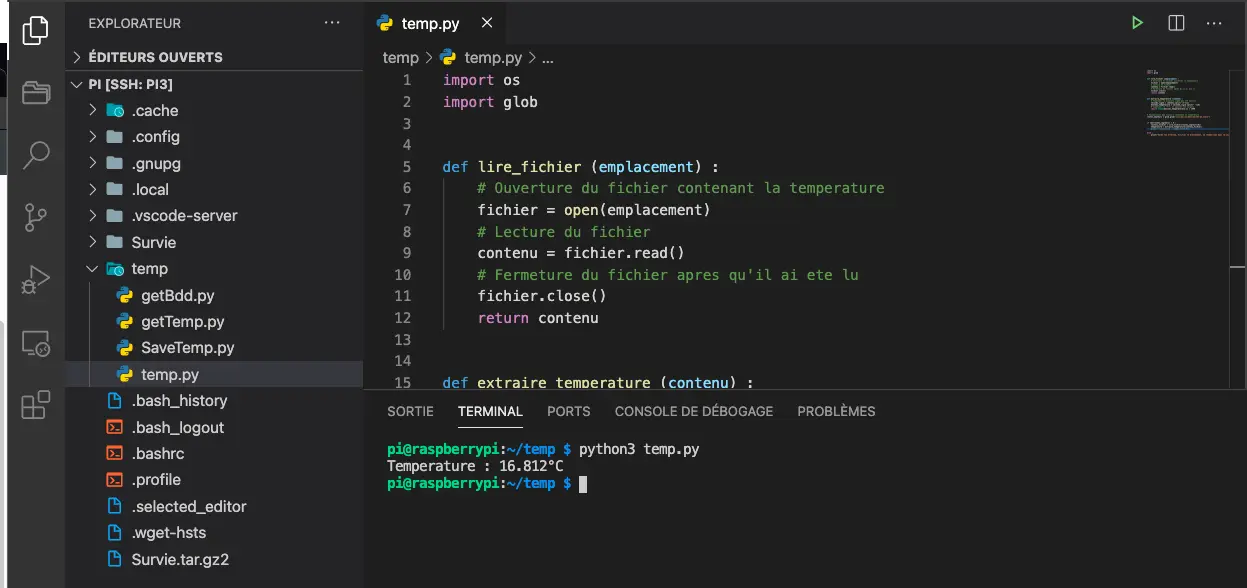Click the Python icon on temp.py tab
Image resolution: width=1247 pixels, height=588 pixels.
pyautogui.click(x=384, y=23)
